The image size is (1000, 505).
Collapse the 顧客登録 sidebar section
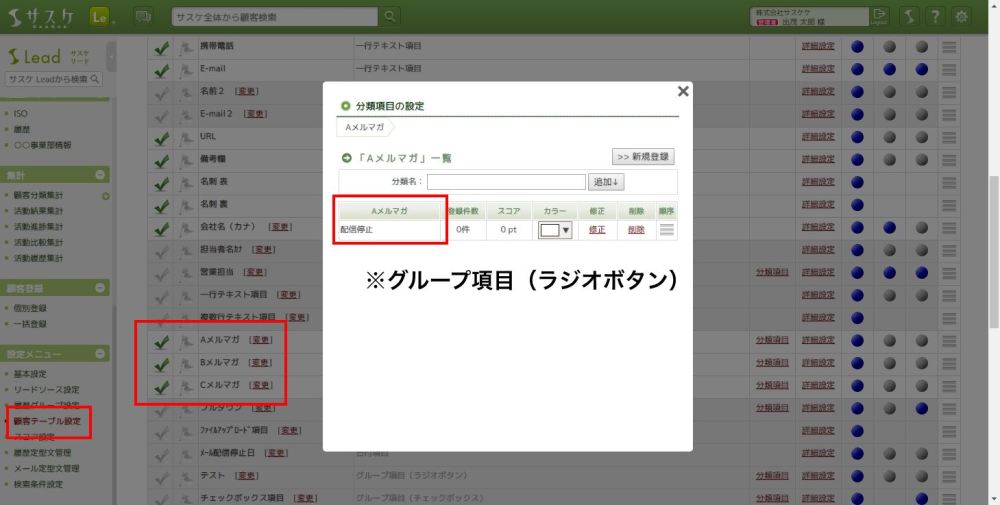tap(101, 288)
